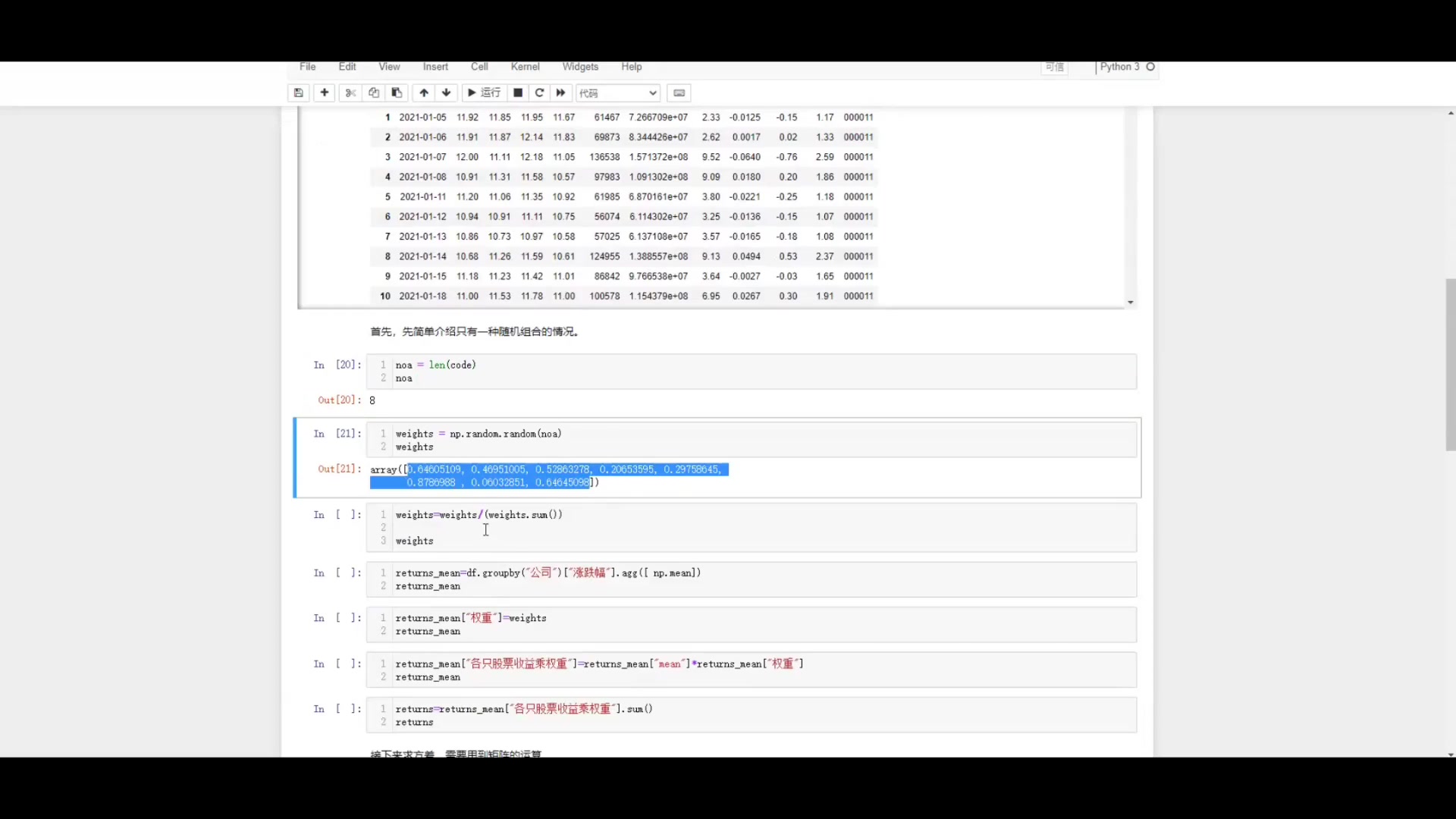Click date cell 2021-01-18 in table

(422, 297)
